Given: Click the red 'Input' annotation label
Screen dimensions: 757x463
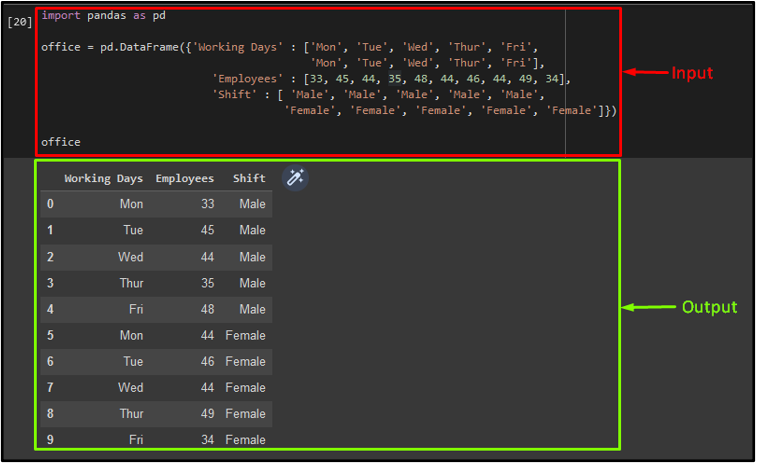Looking at the screenshot, I should point(691,73).
